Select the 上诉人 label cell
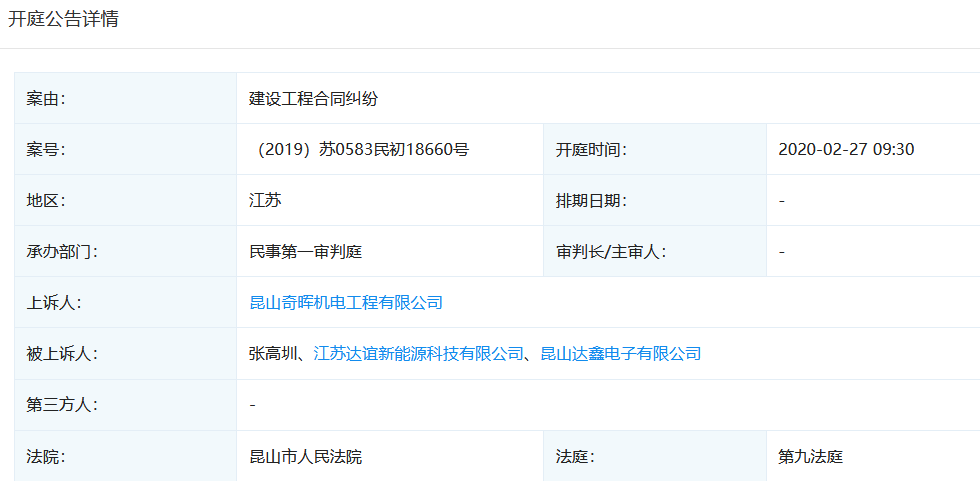The width and height of the screenshot is (980, 481). click(x=126, y=303)
